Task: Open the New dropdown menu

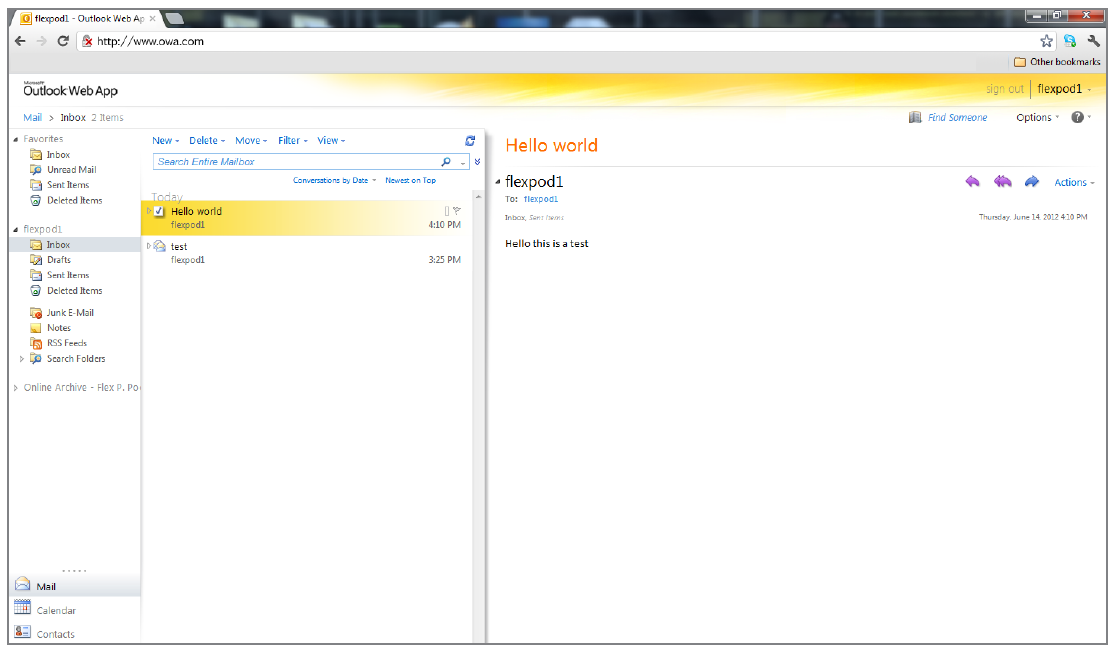Action: 166,141
